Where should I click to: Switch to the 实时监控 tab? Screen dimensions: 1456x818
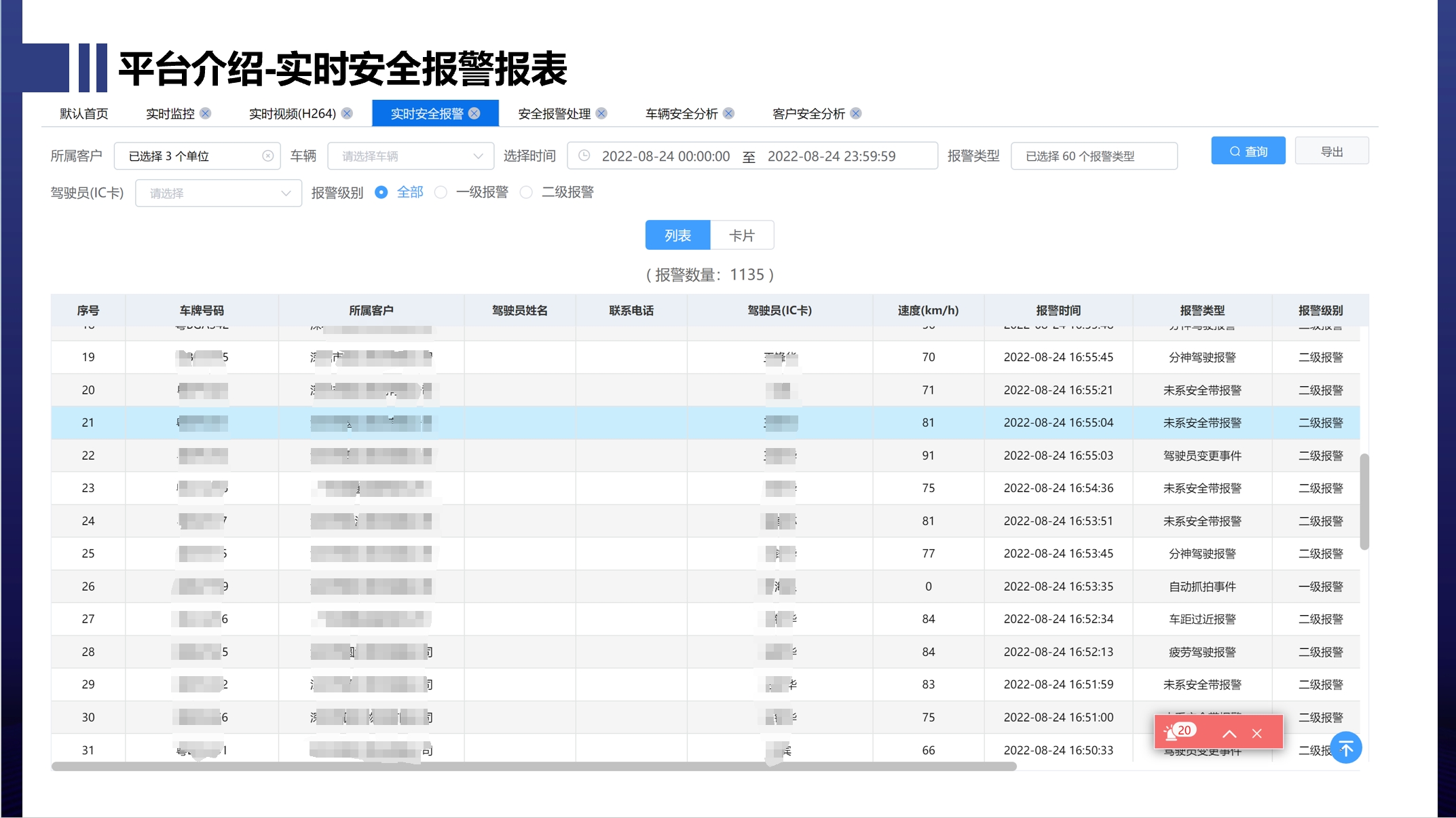point(170,113)
